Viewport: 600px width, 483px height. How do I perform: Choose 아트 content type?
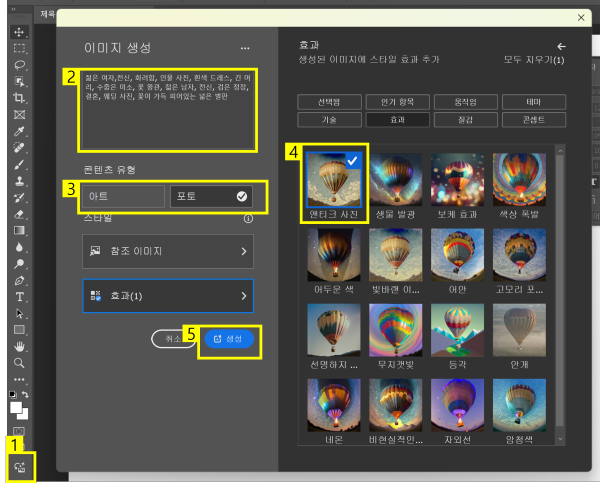(x=124, y=196)
